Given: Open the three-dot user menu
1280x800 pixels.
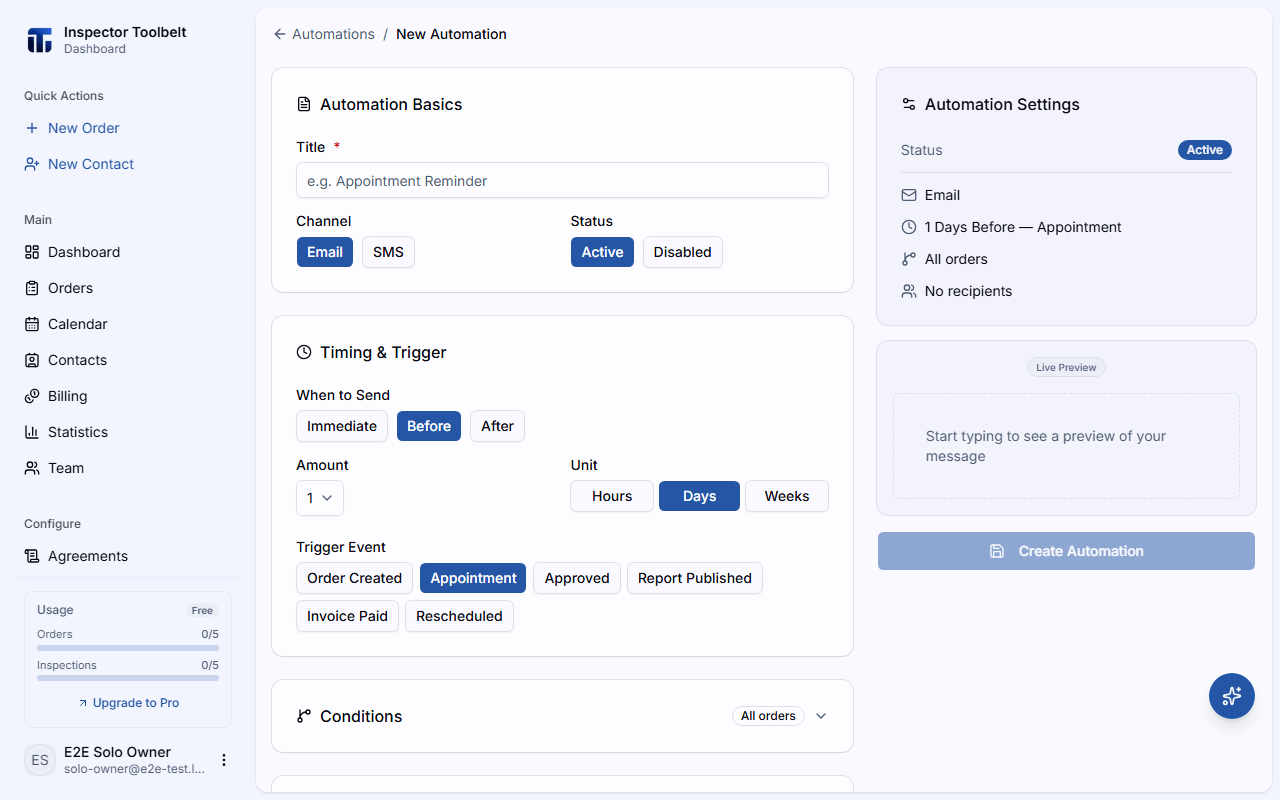Looking at the screenshot, I should point(224,760).
